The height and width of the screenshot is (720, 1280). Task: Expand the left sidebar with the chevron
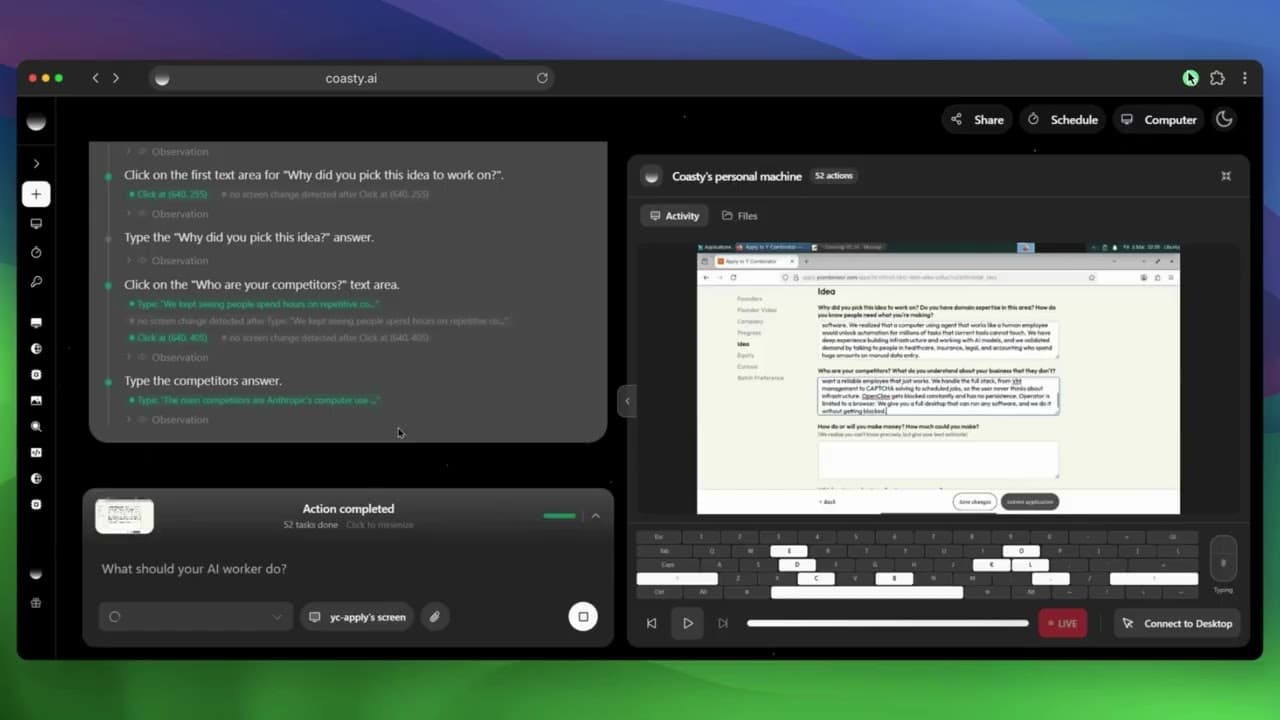[36, 163]
